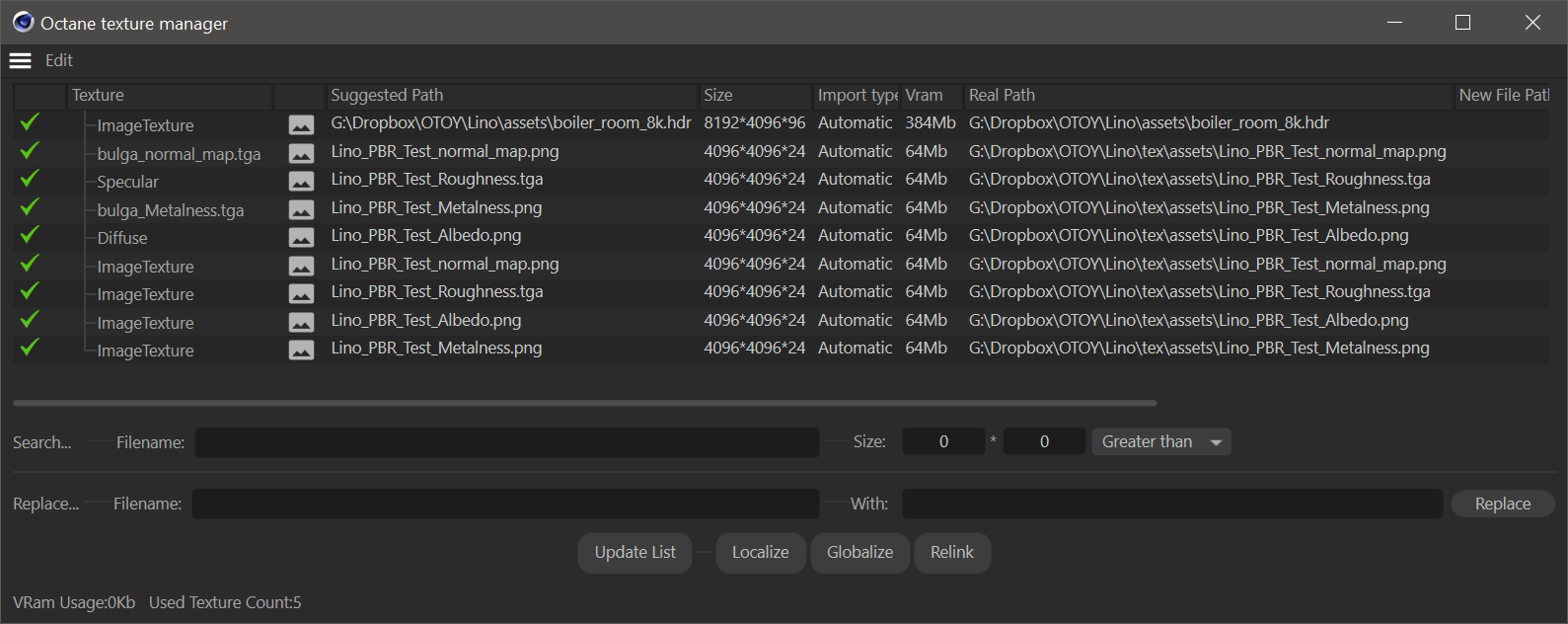Click the Relink button
Screen dimensions: 1568x624
click(951, 553)
